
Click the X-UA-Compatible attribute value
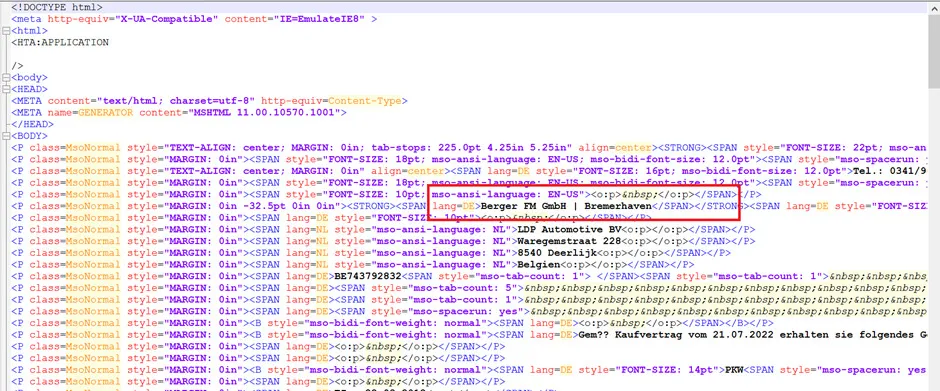[167, 19]
